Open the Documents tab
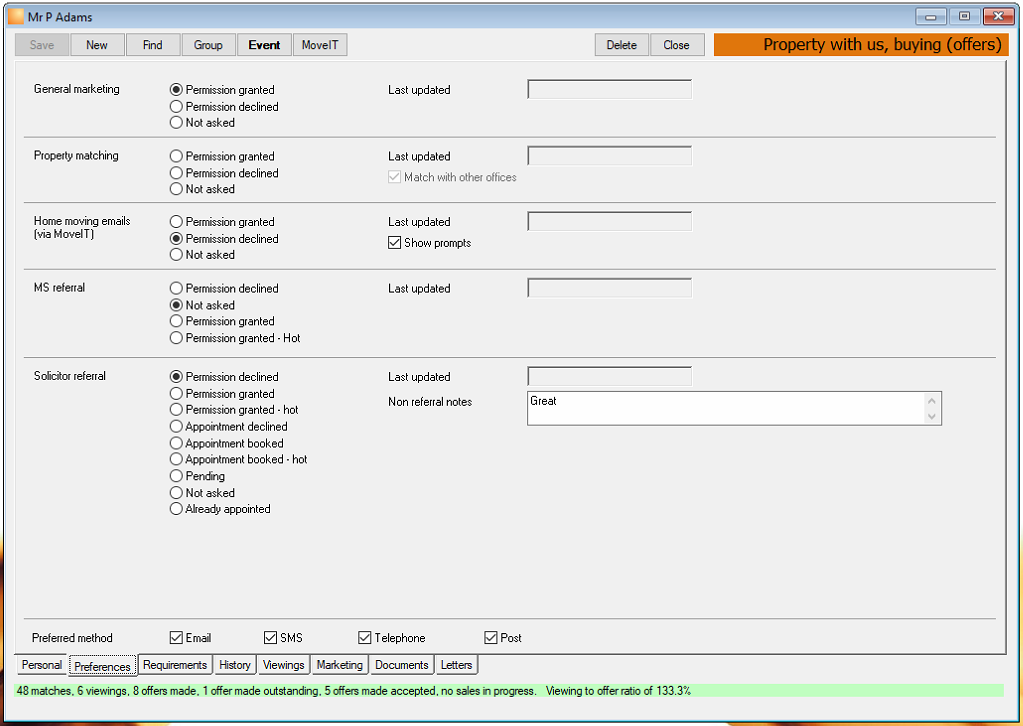The height and width of the screenshot is (726, 1023). 402,665
